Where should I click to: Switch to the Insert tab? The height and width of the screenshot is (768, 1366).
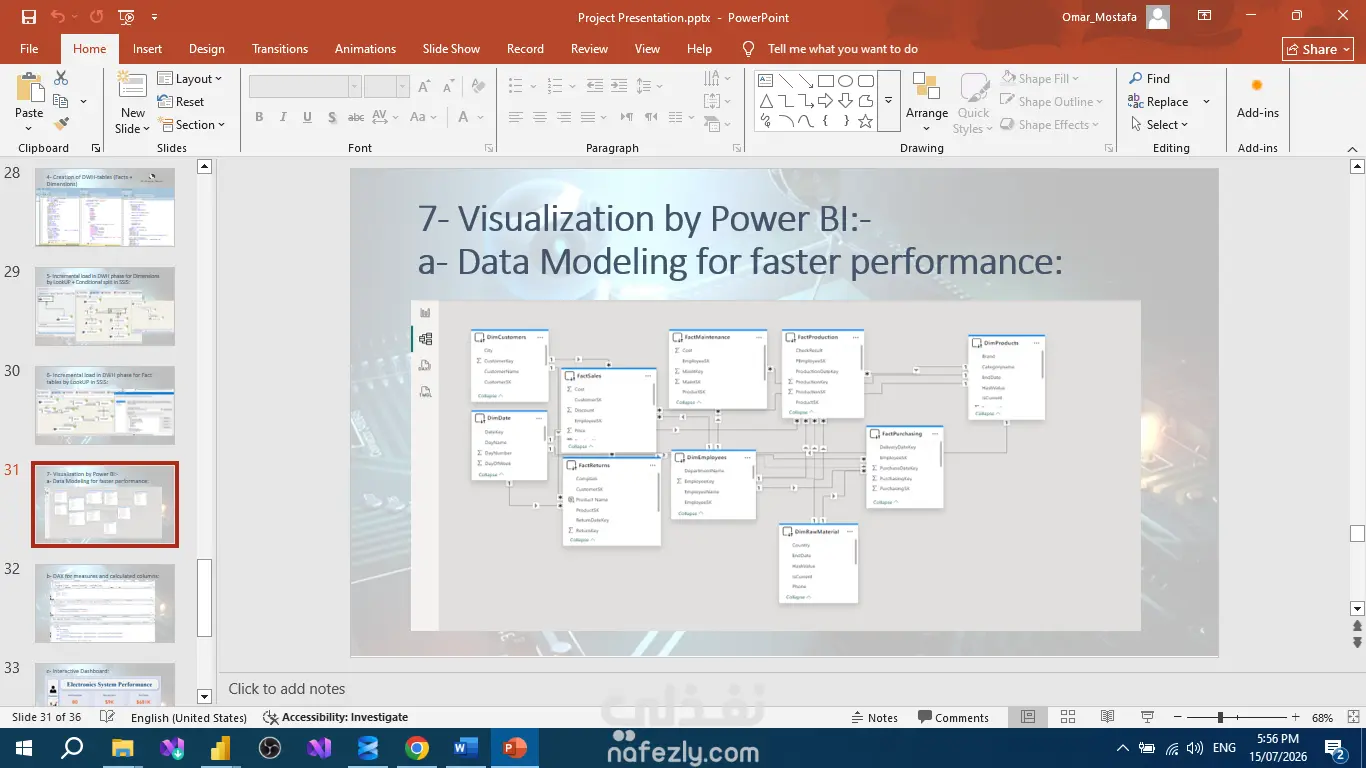(147, 49)
